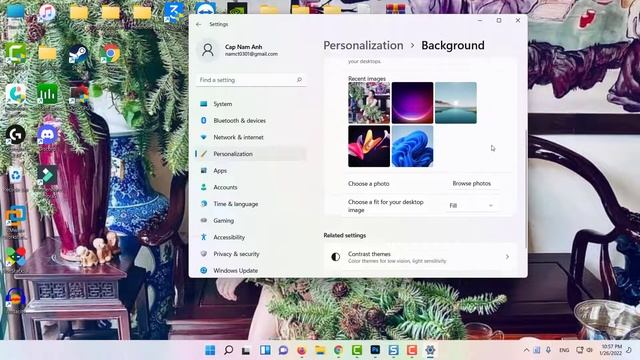Viewport: 640px width, 360px height.
Task: Click the Time & language globe icon
Action: [x=204, y=204]
